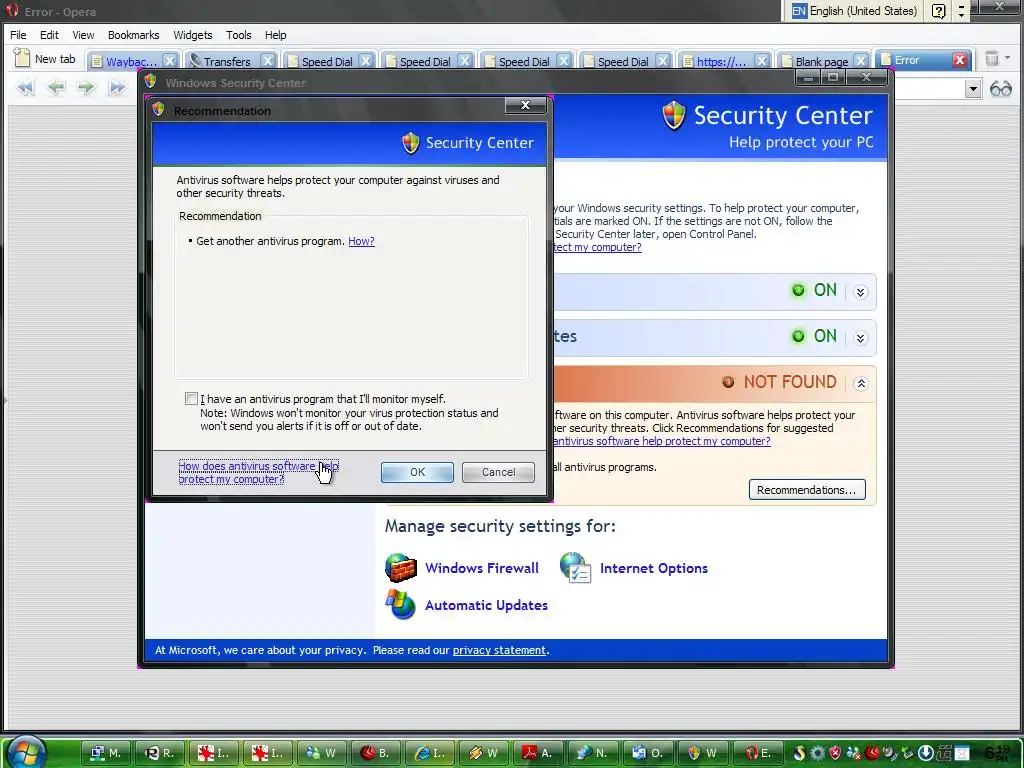Open the Tools menu
This screenshot has width=1024, height=768.
(x=238, y=35)
